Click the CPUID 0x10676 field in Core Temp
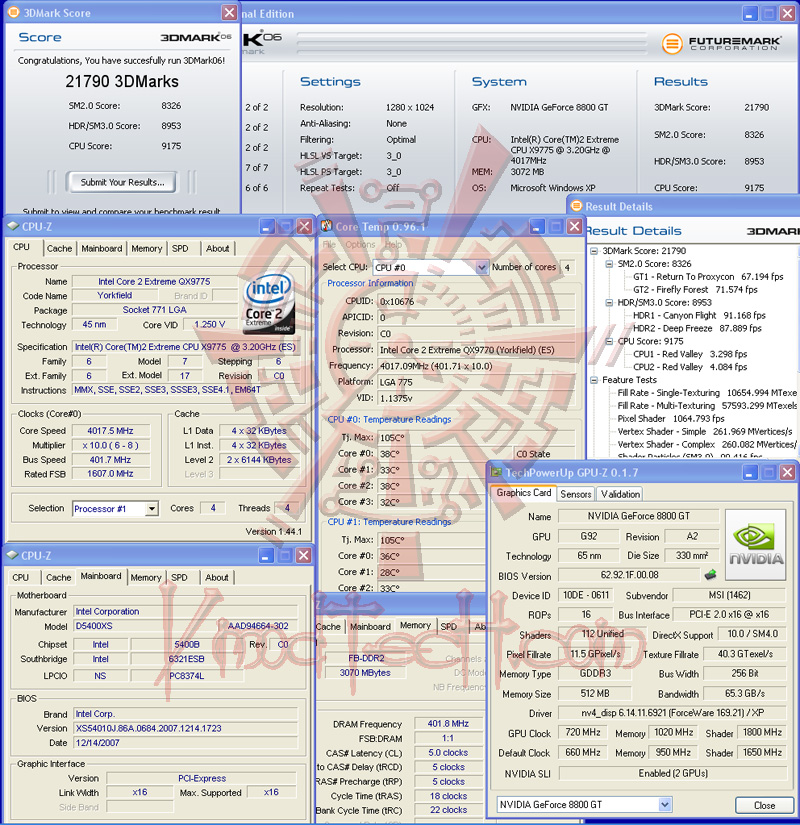The height and width of the screenshot is (825, 800). pos(476,301)
